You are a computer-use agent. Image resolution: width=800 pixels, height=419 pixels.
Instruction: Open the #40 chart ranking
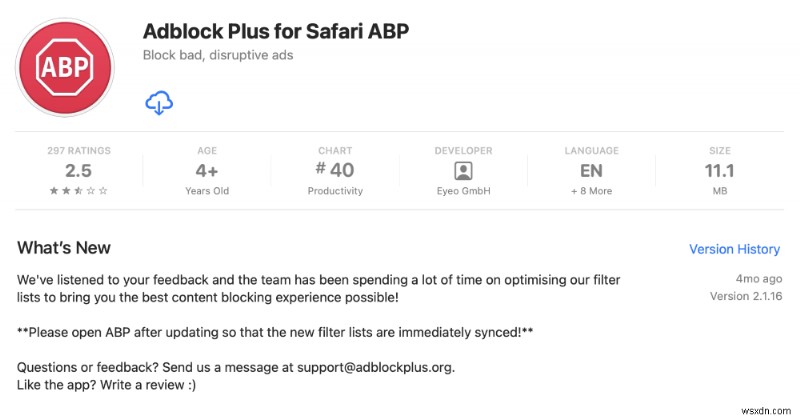point(335,170)
